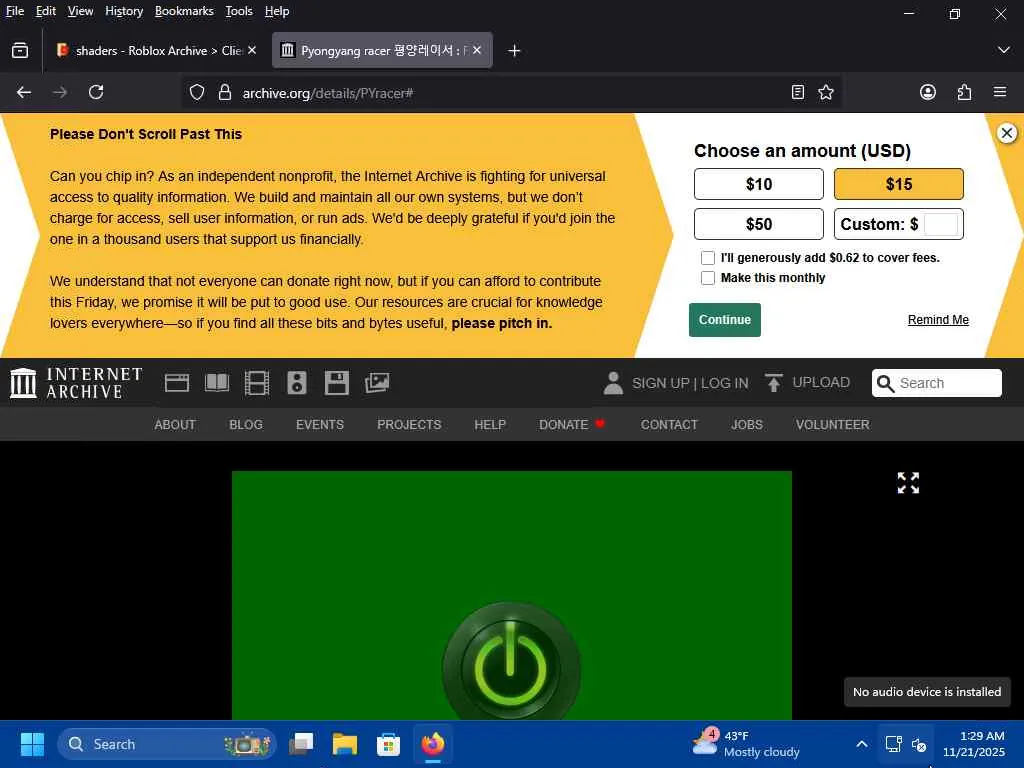Screen dimensions: 1024x768
Task: Open the Bookmarks menu
Action: tap(184, 11)
